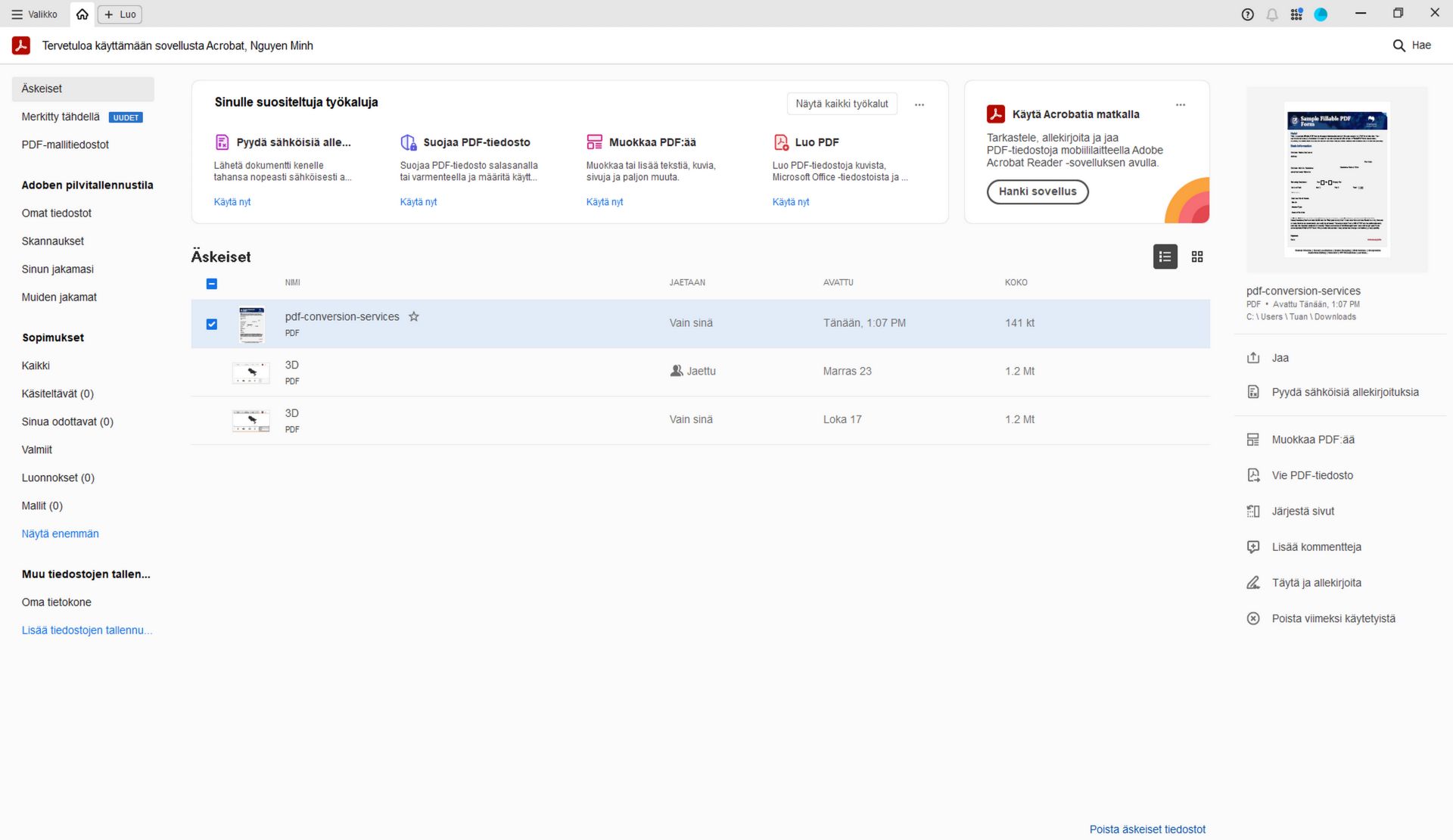
Task: Open the help question mark icon
Action: (x=1247, y=14)
